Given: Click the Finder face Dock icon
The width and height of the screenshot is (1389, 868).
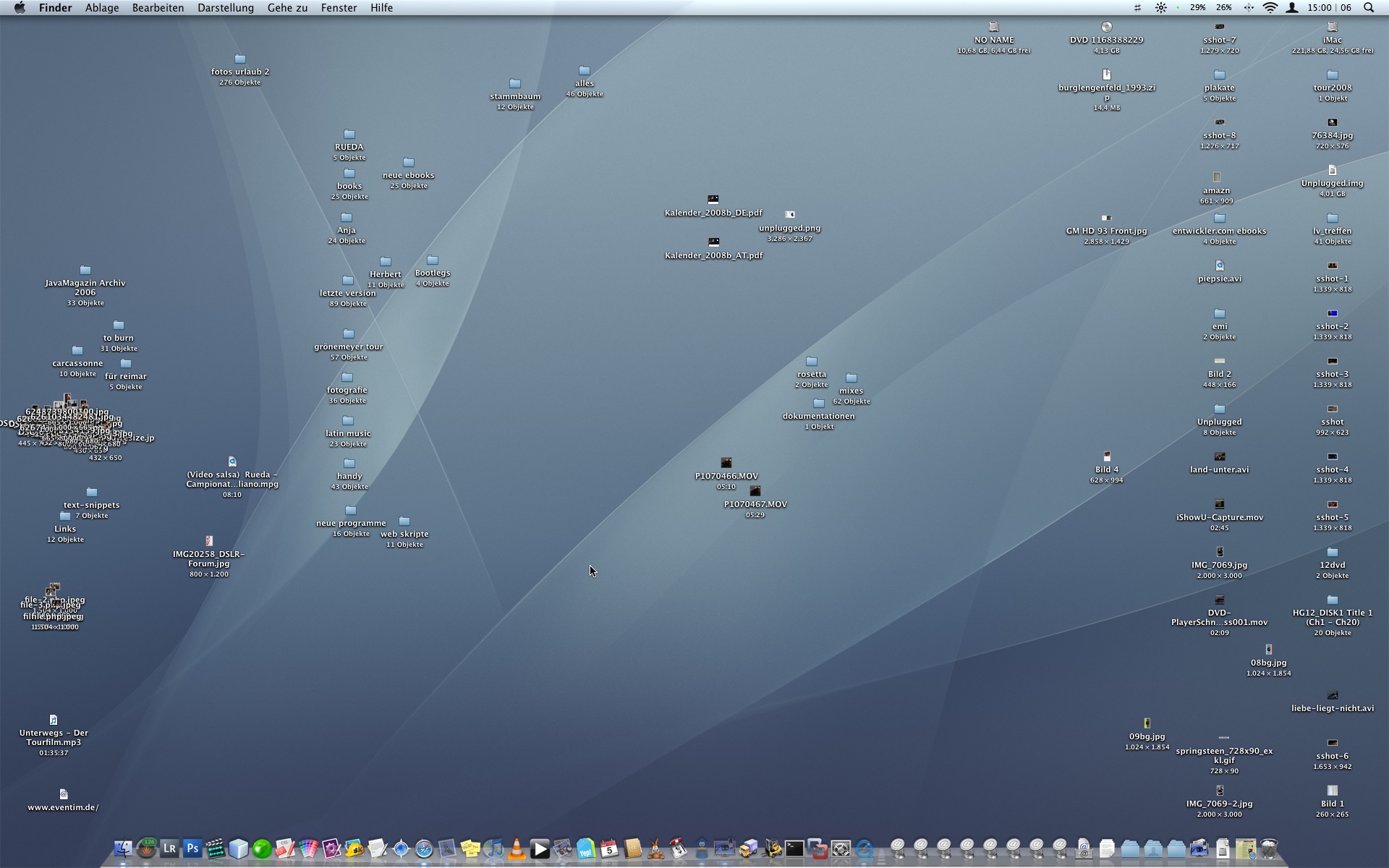Looking at the screenshot, I should [123, 848].
